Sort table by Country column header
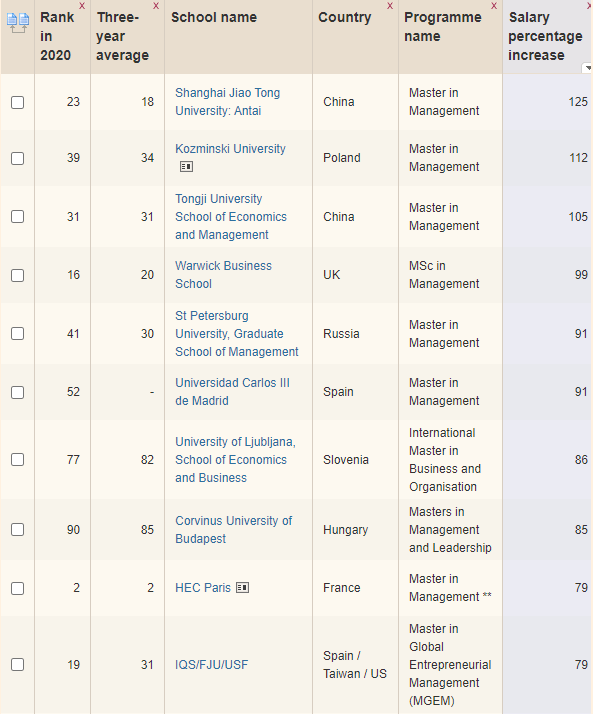This screenshot has height=714, width=593. coord(344,17)
